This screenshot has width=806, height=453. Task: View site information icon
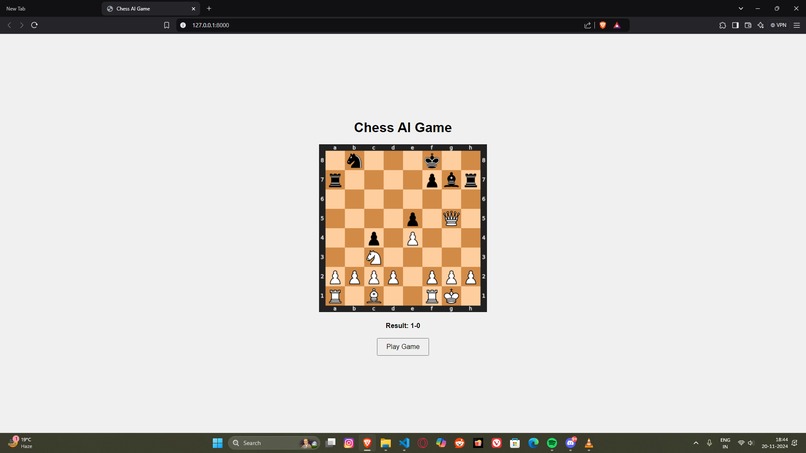point(183,25)
